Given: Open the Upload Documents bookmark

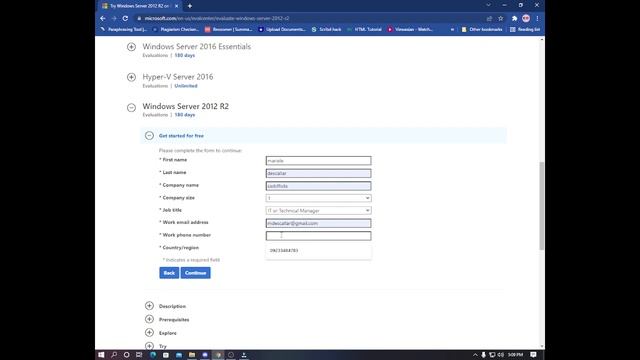Looking at the screenshot, I should coord(282,29).
